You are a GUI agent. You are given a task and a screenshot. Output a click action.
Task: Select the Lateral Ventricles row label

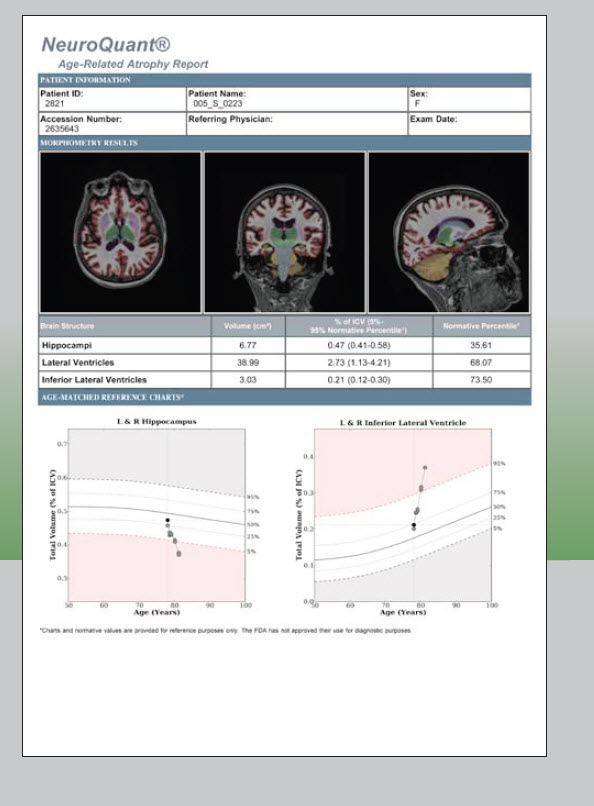(x=78, y=362)
